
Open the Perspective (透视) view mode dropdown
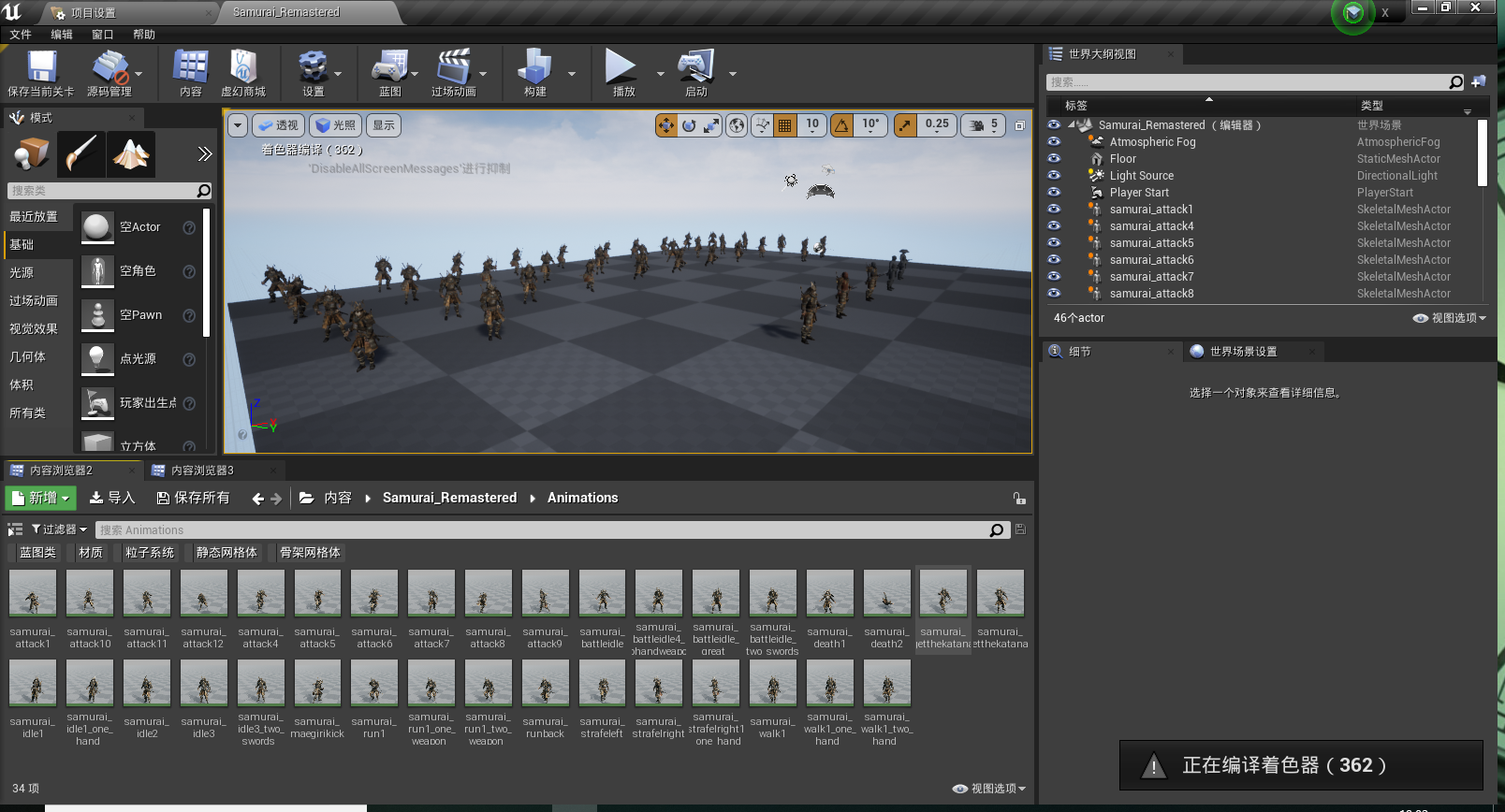pyautogui.click(x=277, y=125)
